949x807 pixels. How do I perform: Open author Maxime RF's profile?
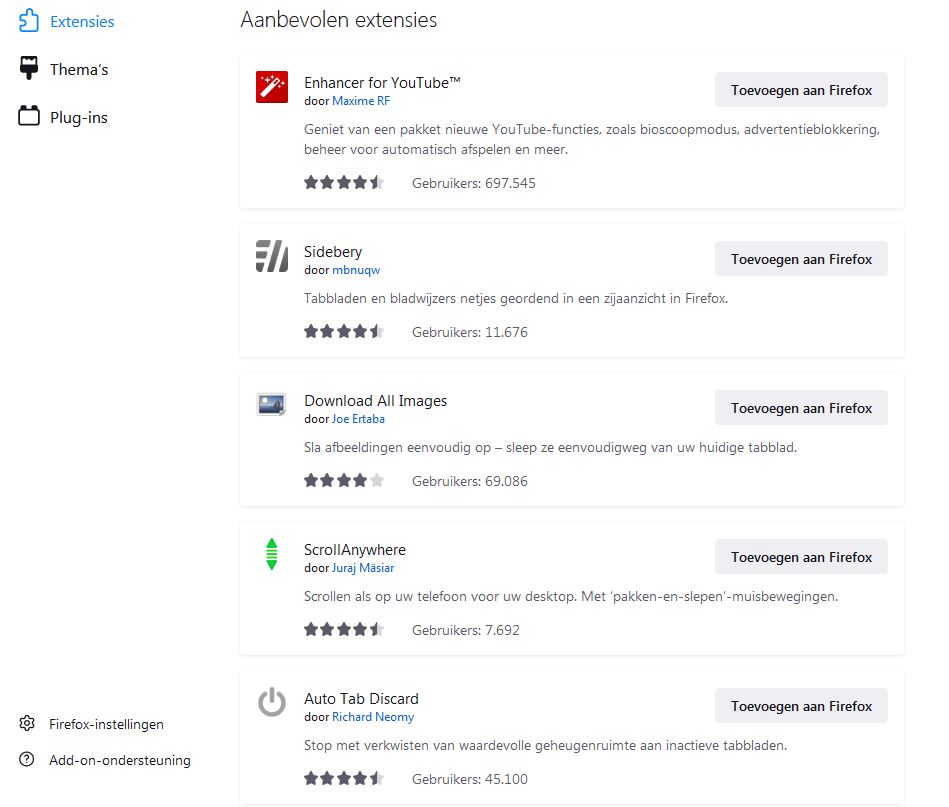361,101
